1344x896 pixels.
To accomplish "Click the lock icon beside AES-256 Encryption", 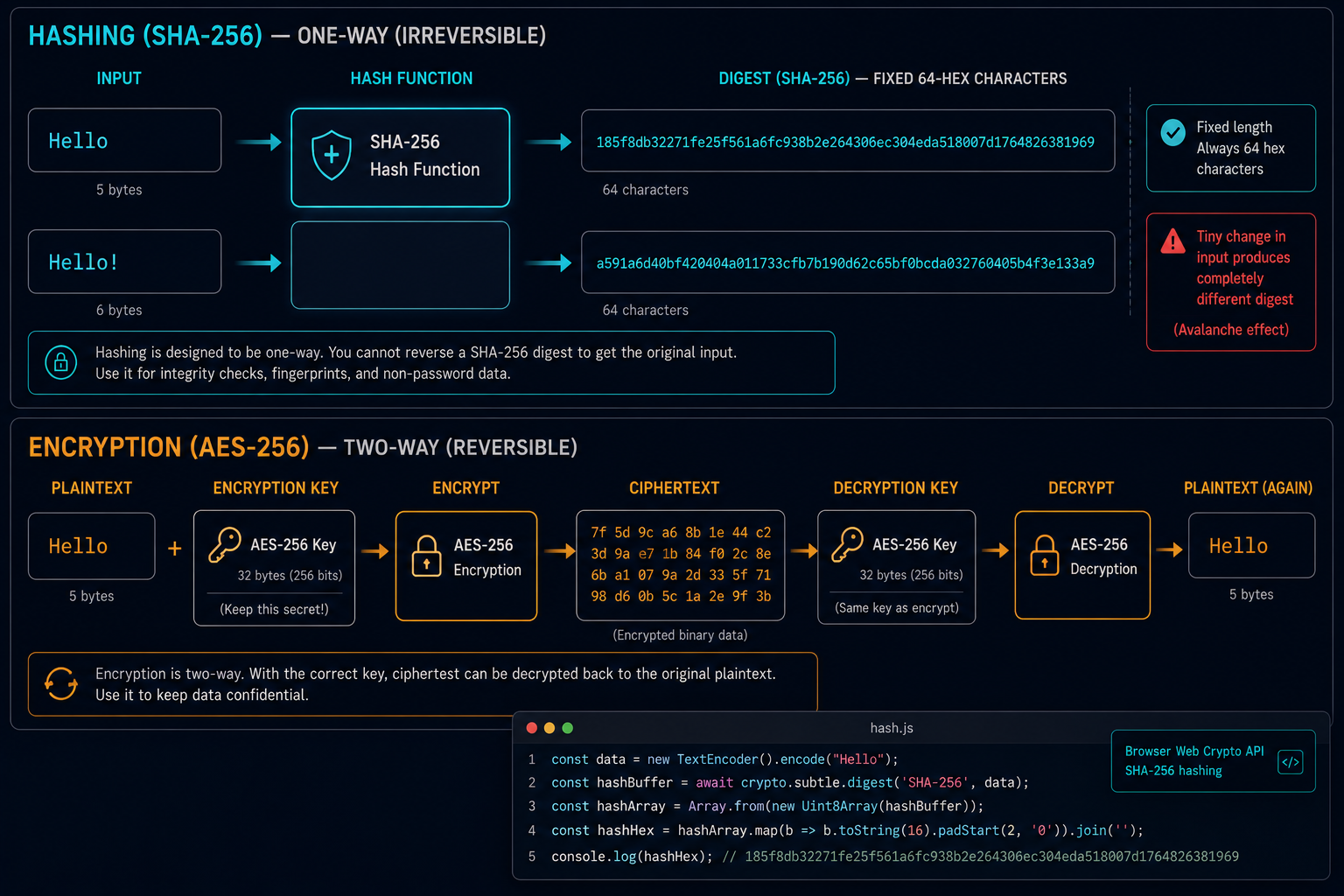I will click(426, 556).
